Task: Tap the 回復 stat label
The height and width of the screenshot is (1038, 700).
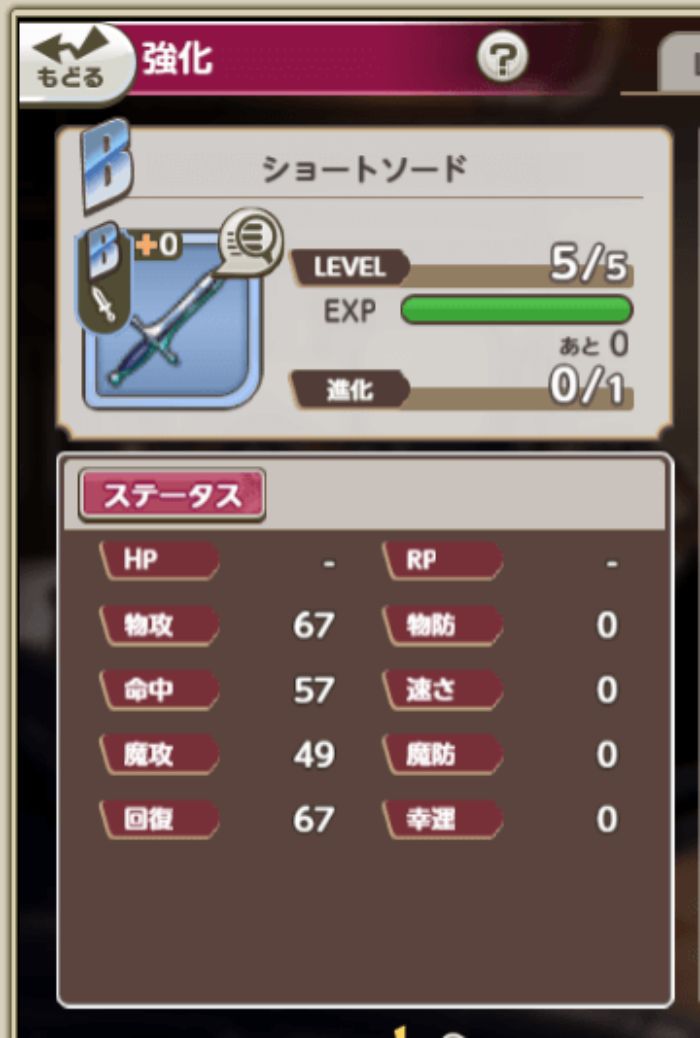Action: click(159, 819)
